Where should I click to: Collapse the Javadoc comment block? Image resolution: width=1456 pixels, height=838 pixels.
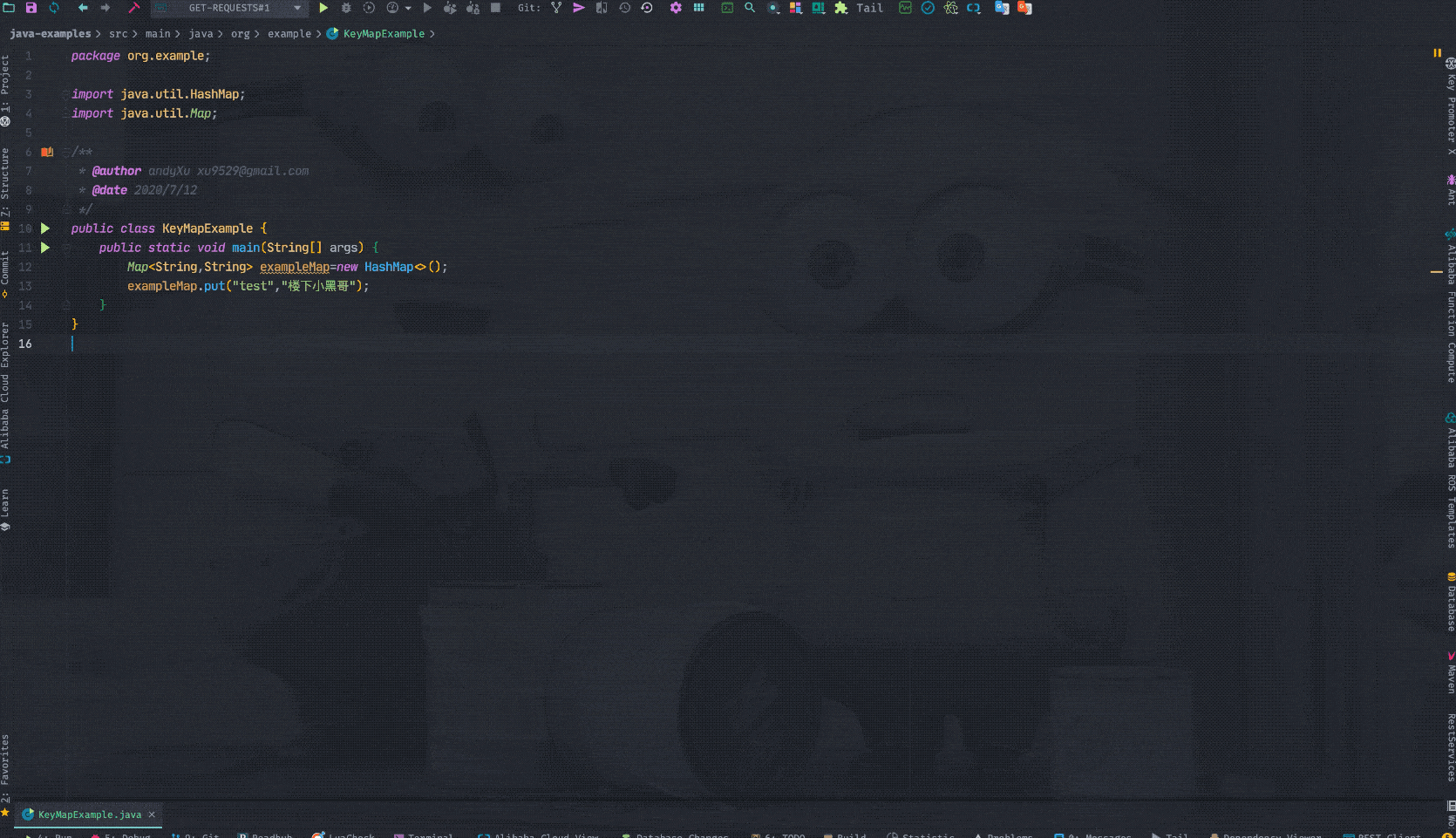(x=66, y=152)
